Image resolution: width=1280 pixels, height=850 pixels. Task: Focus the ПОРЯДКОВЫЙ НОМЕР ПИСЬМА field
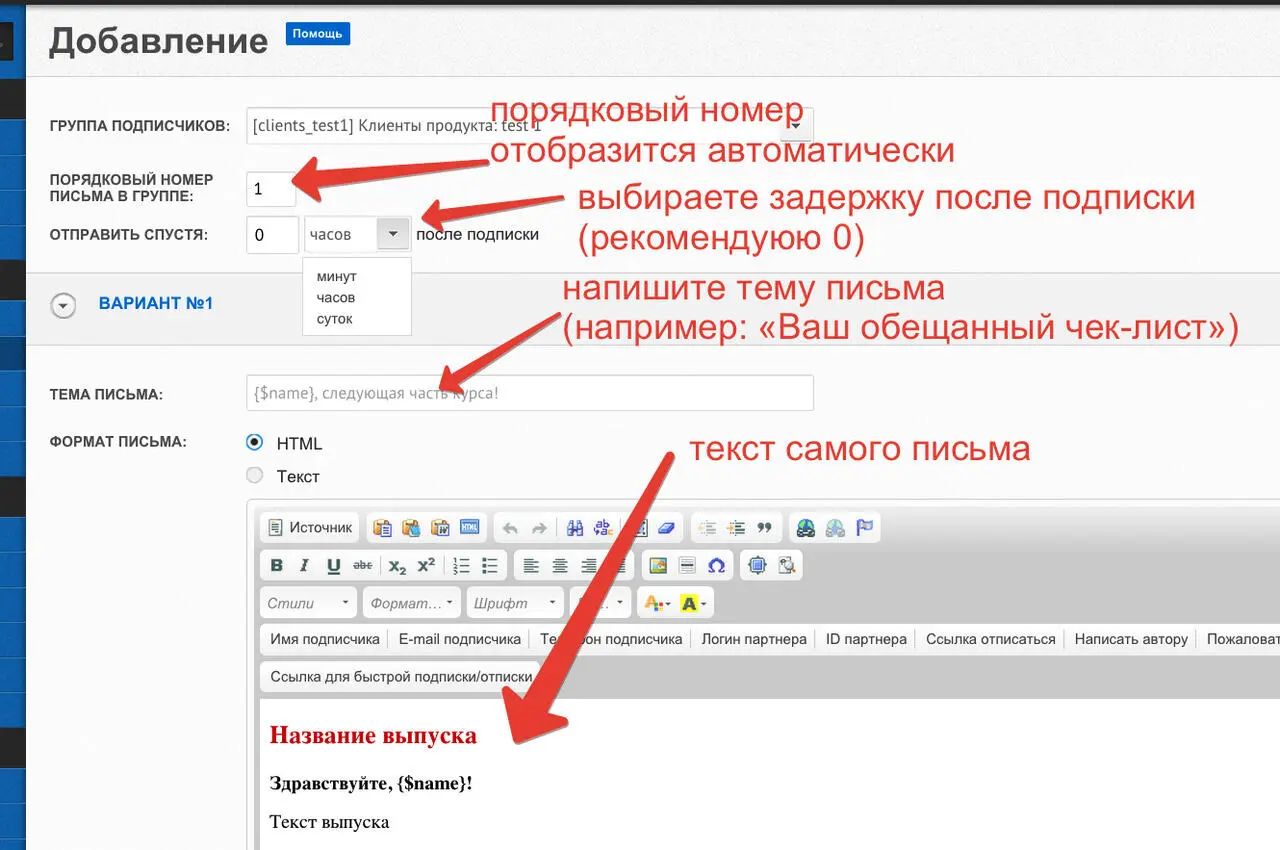(x=271, y=189)
